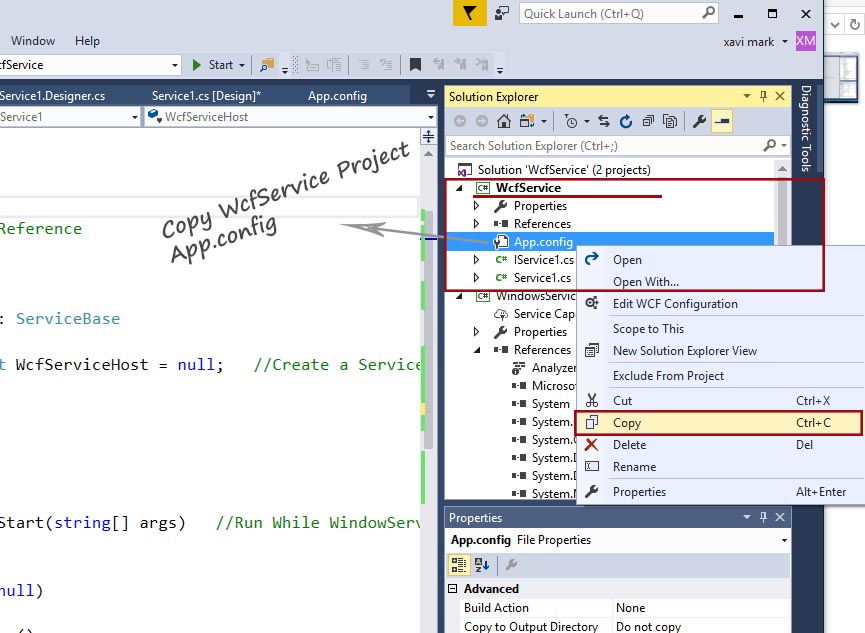Click the Pending Changes Filter clock icon
Viewport: 865px width, 633px height.
(x=571, y=121)
